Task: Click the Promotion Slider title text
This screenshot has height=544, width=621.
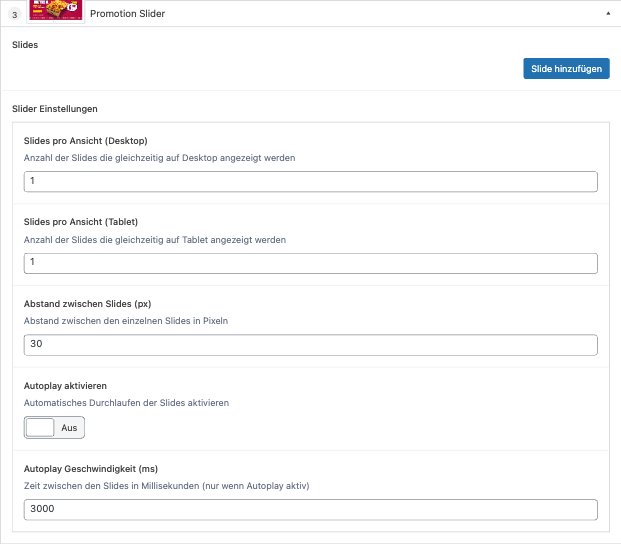Action: (x=127, y=15)
